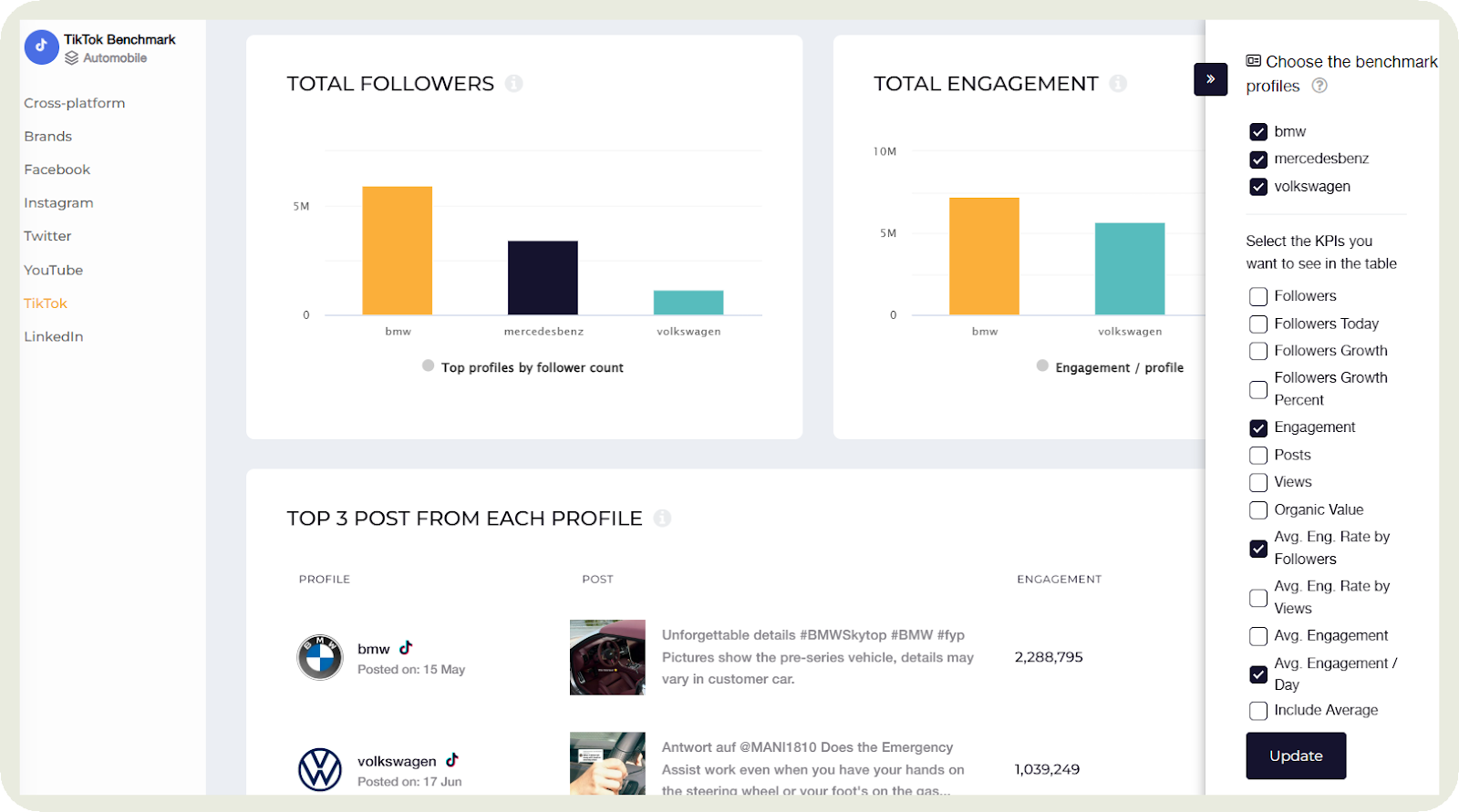
Task: Click the help icon beside benchmark profiles
Action: (x=1319, y=86)
